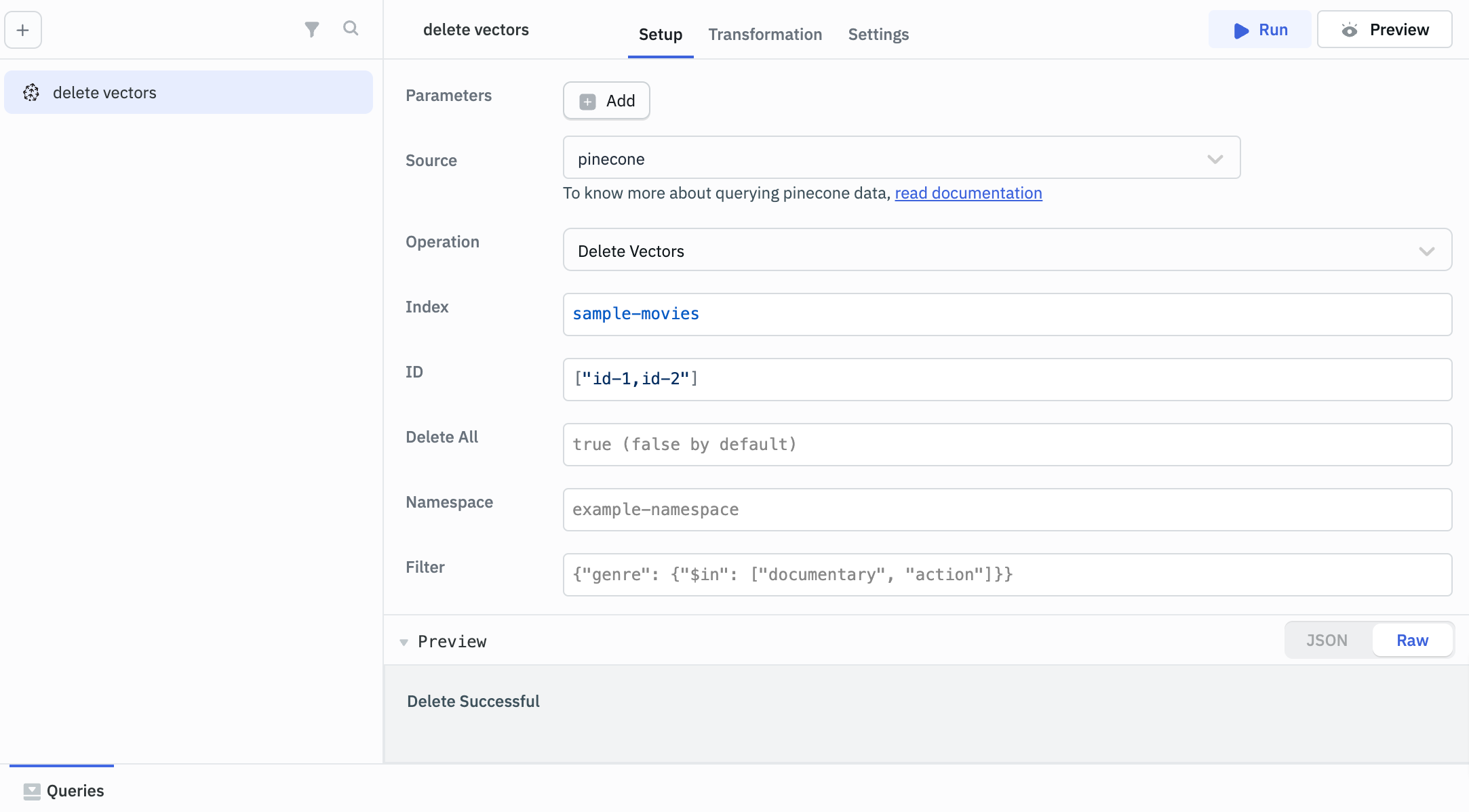The width and height of the screenshot is (1469, 812).
Task: Click the Delete All input field
Action: 1006,445
